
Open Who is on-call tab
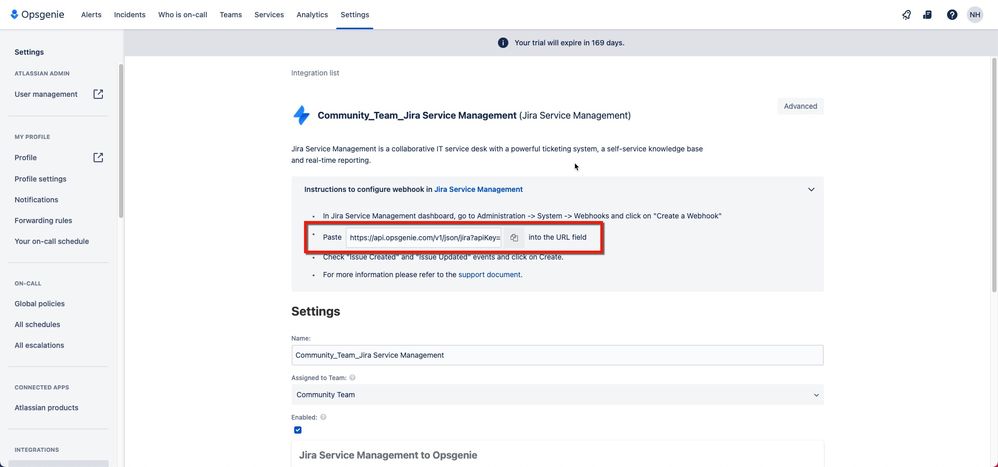tap(183, 15)
